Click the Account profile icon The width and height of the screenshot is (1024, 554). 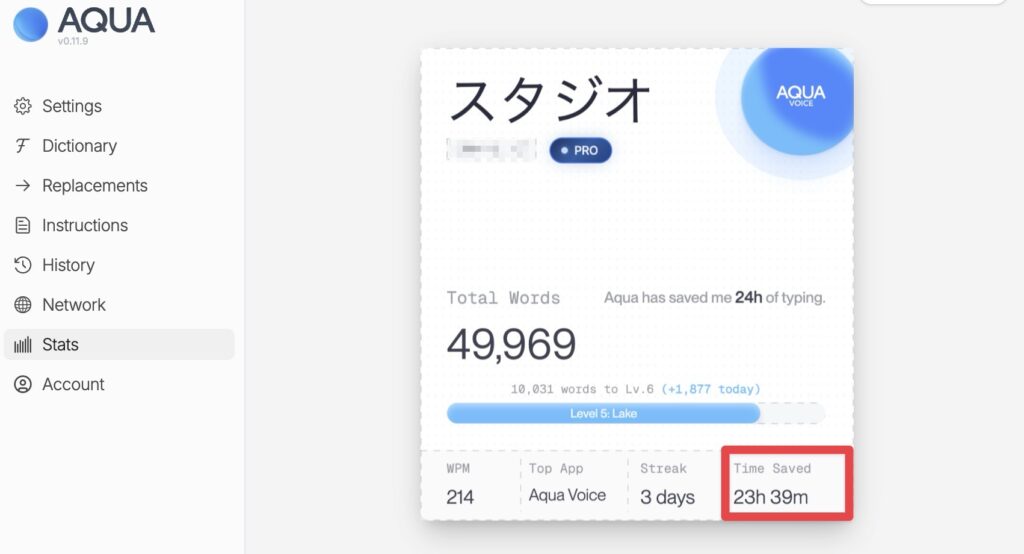pos(23,384)
